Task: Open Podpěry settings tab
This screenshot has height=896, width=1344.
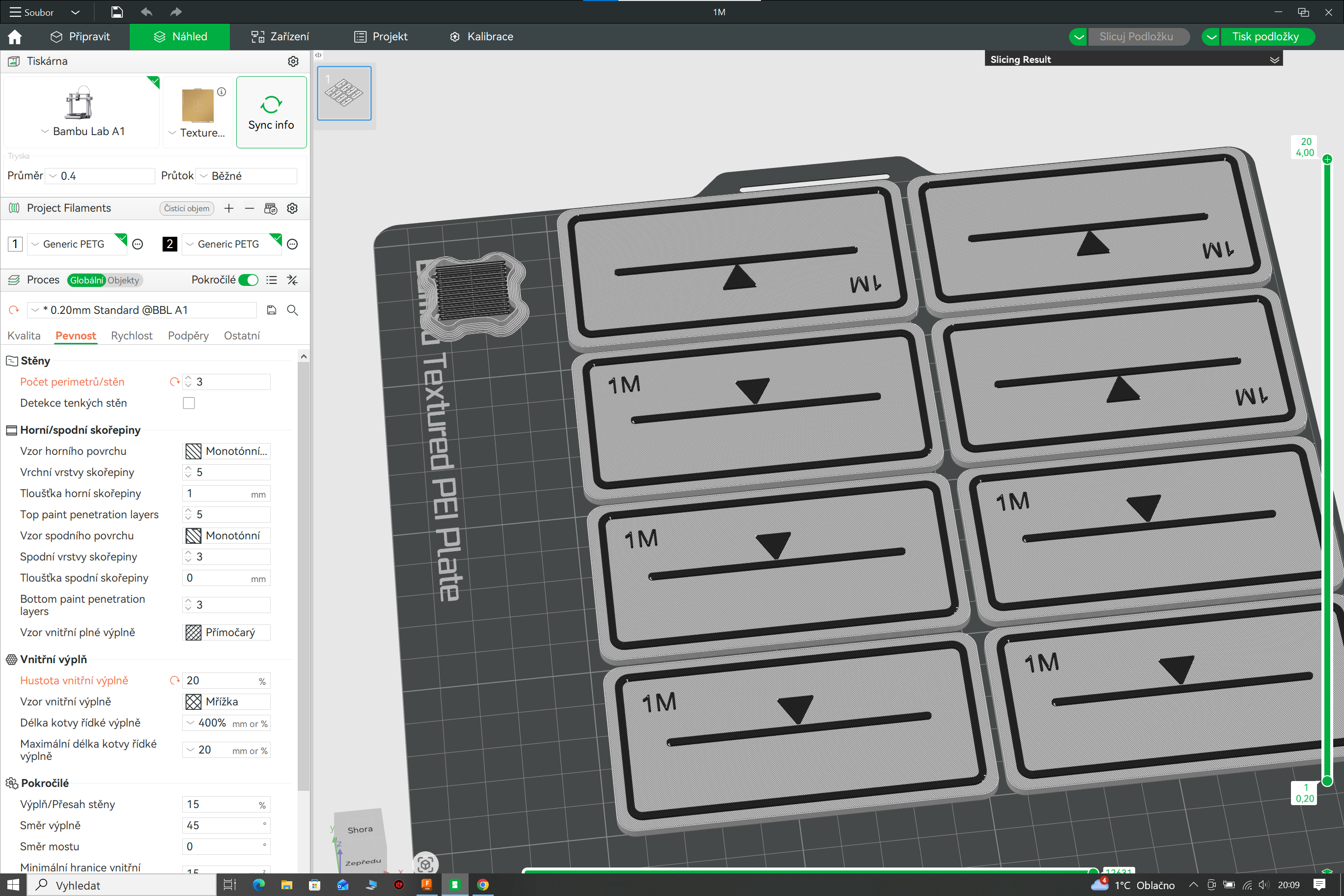Action: (x=188, y=336)
